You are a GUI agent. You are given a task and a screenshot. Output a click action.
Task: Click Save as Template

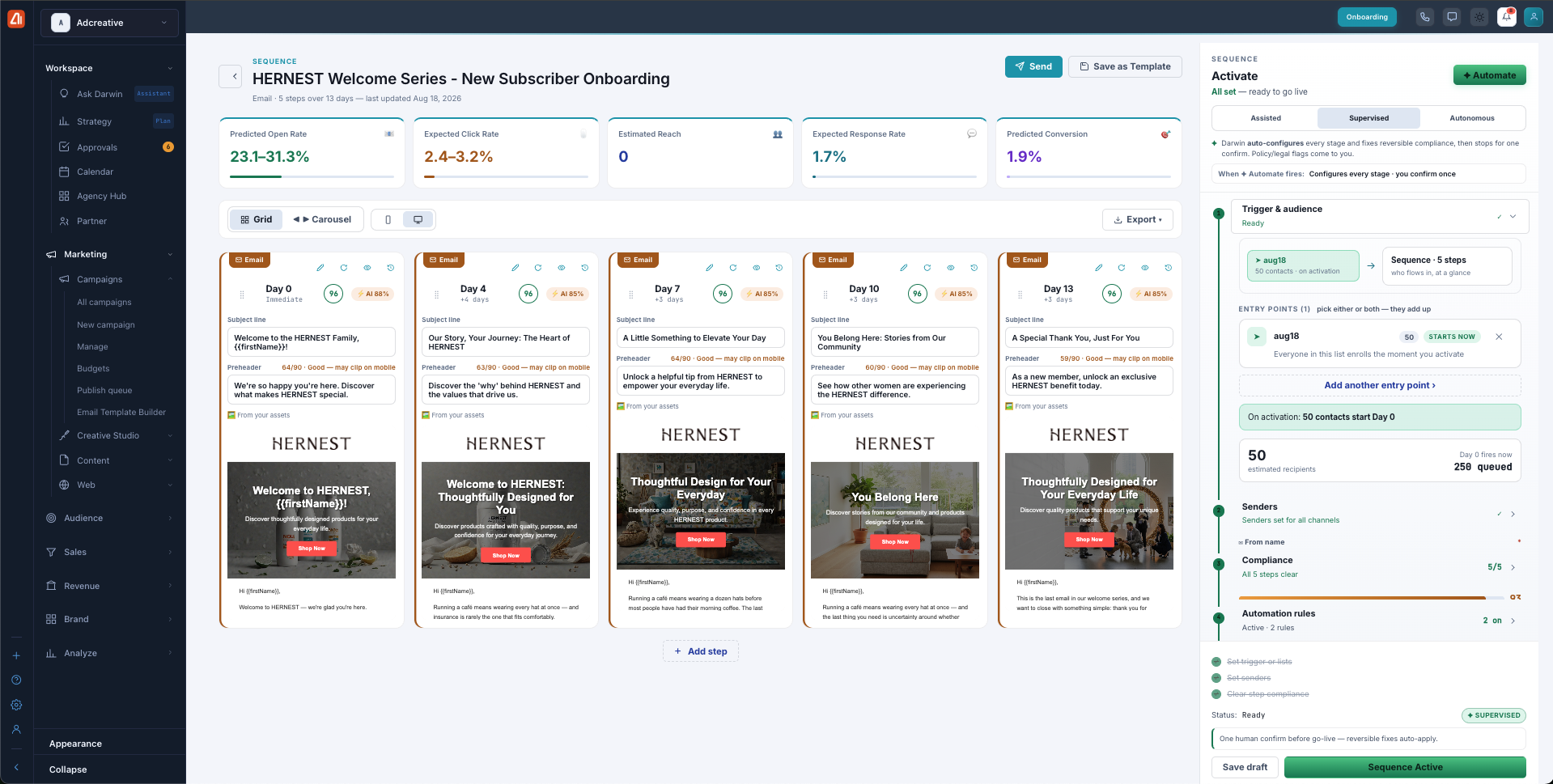(x=1125, y=66)
